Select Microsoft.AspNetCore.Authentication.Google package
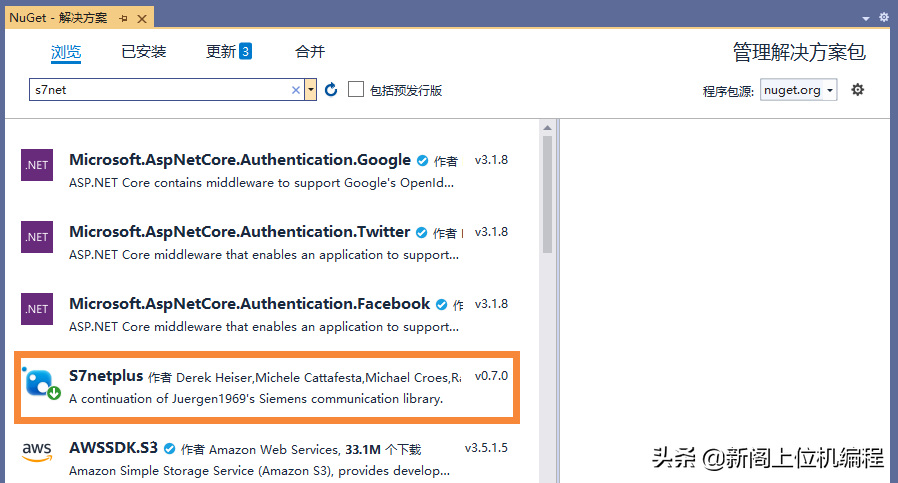The height and width of the screenshot is (483, 898). pyautogui.click(x=240, y=160)
